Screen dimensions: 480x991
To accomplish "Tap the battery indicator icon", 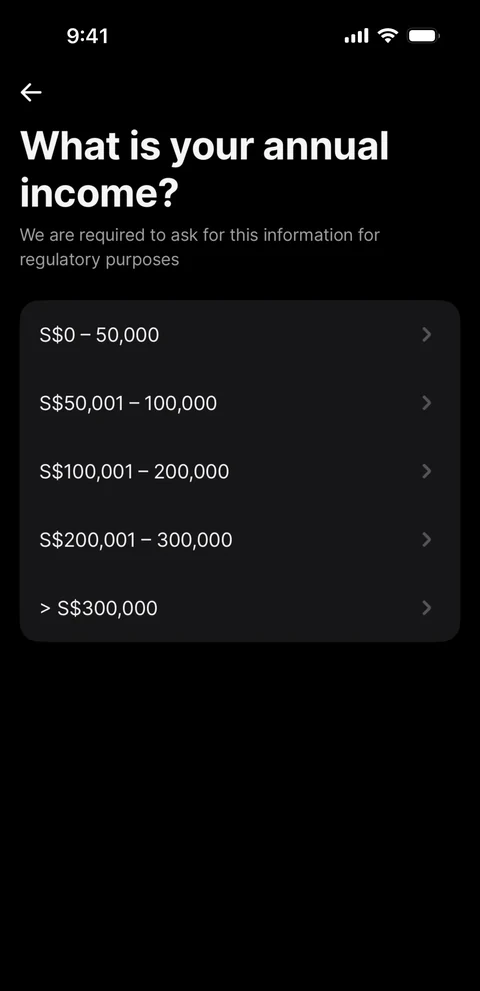I will click(x=423, y=36).
